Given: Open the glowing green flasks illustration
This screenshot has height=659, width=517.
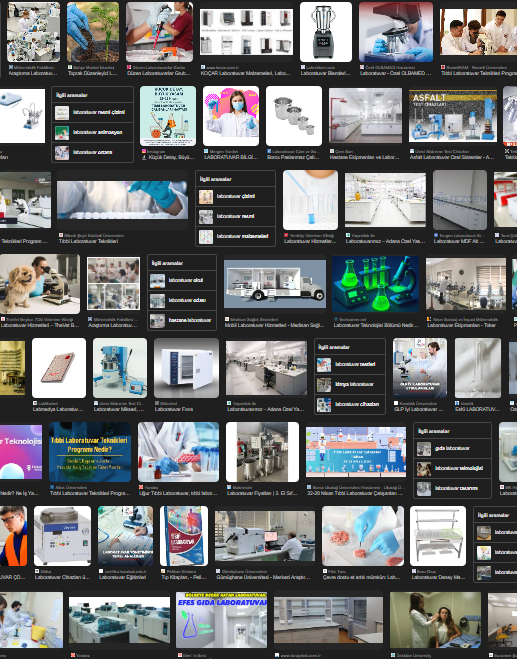Looking at the screenshot, I should [375, 284].
